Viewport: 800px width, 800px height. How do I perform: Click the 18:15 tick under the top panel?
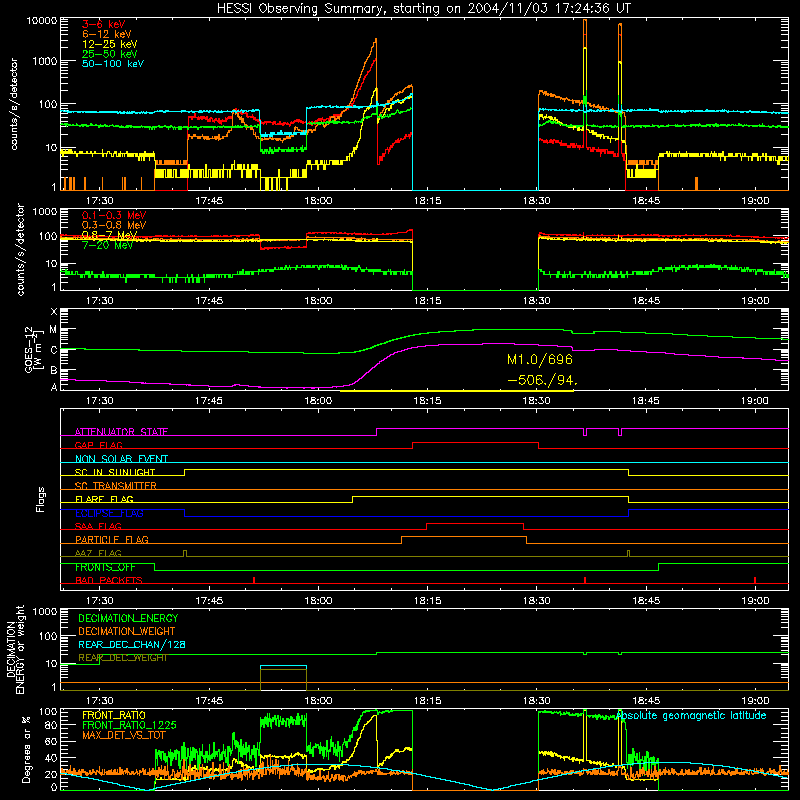tap(428, 201)
